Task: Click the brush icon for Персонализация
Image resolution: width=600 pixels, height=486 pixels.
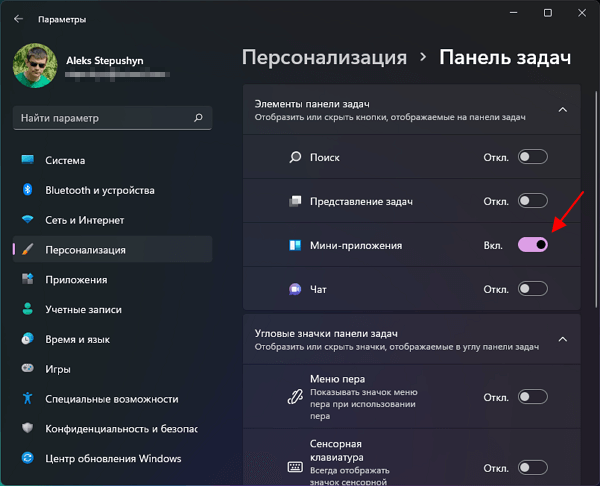Action: click(x=28, y=249)
